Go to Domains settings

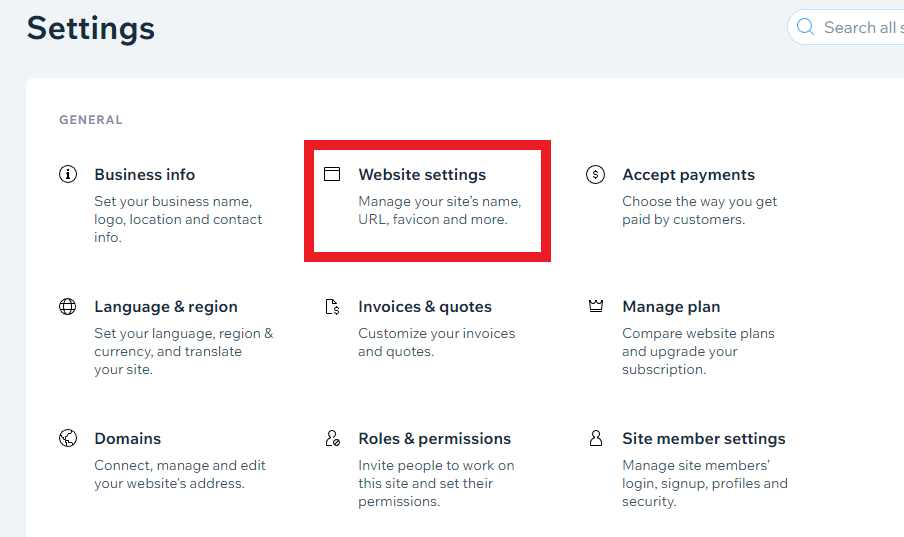pyautogui.click(x=128, y=439)
